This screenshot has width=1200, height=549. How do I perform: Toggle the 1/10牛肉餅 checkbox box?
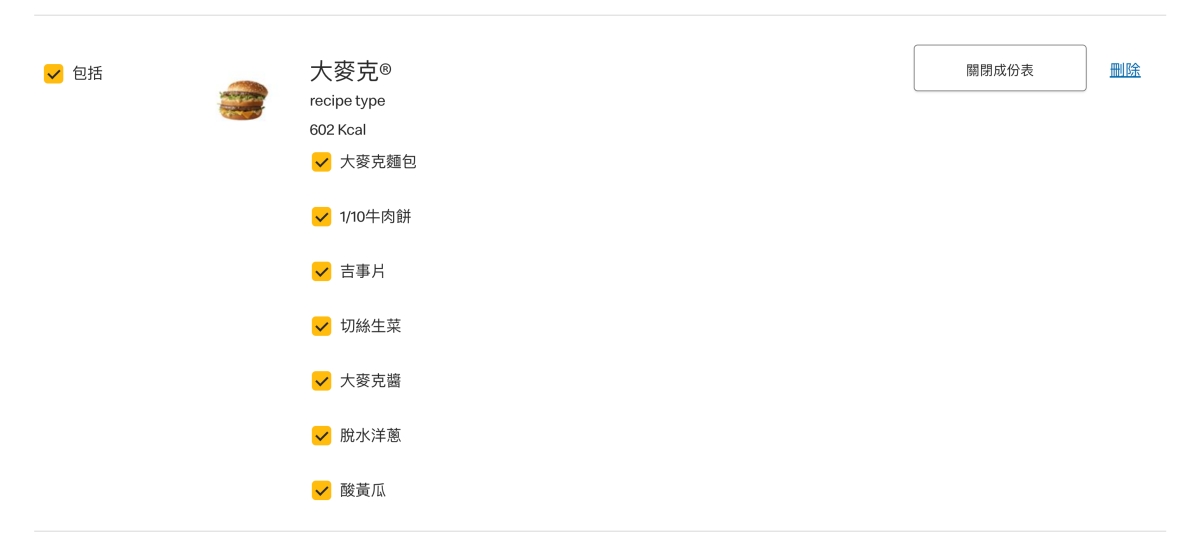point(321,217)
